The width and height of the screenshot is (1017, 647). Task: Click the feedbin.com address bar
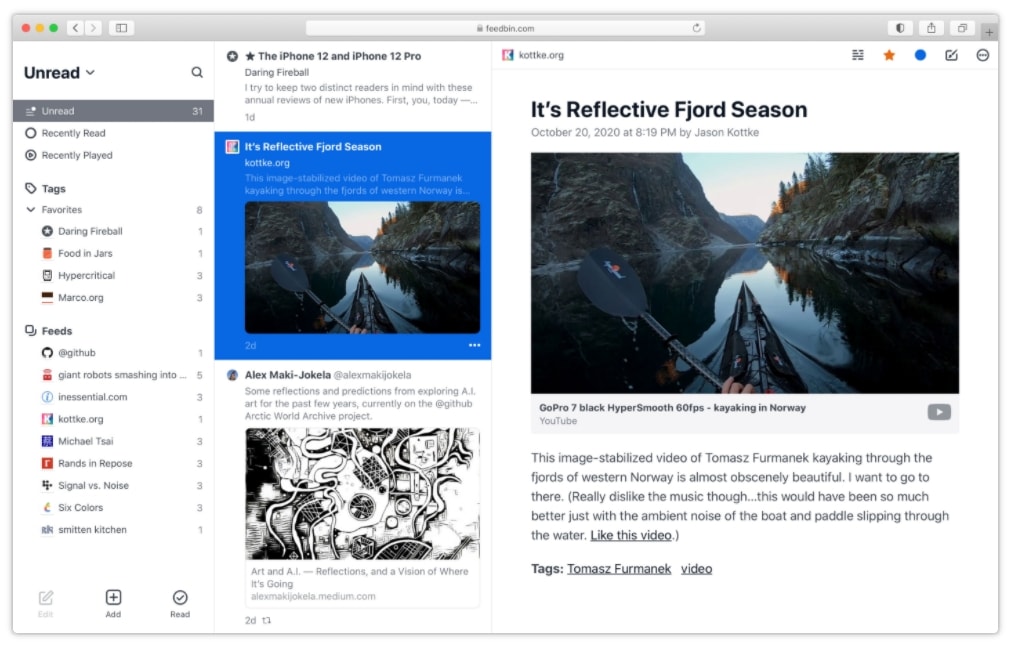[x=505, y=28]
